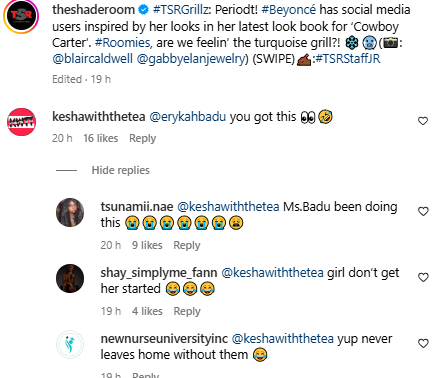Reply to keshawiththetea's comment

point(142,138)
